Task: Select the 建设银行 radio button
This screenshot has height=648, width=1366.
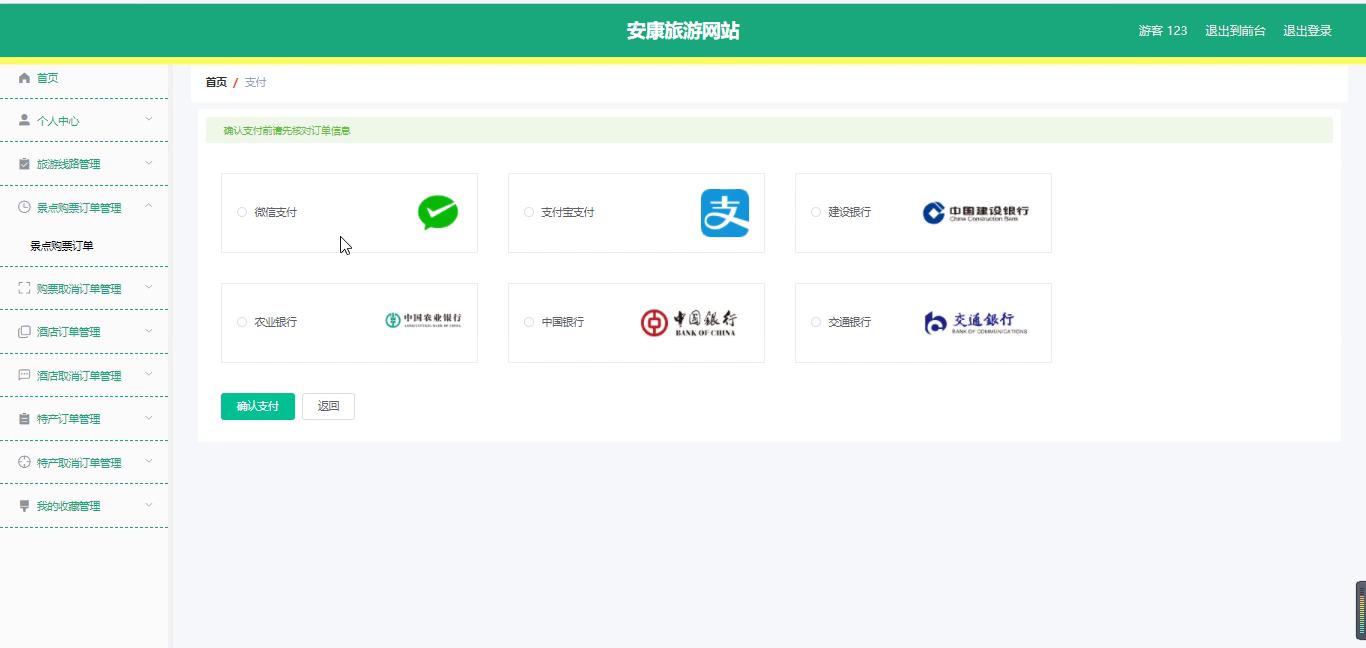Action: [816, 212]
